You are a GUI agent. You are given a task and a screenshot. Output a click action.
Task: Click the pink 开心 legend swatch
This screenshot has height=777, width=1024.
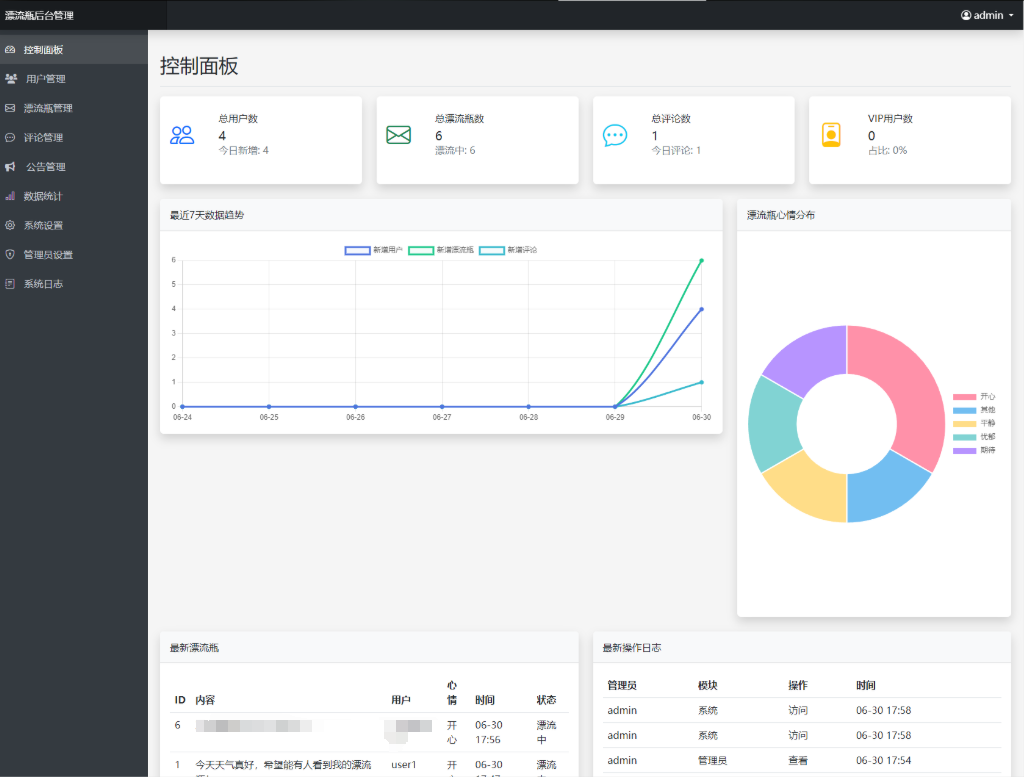pyautogui.click(x=964, y=397)
